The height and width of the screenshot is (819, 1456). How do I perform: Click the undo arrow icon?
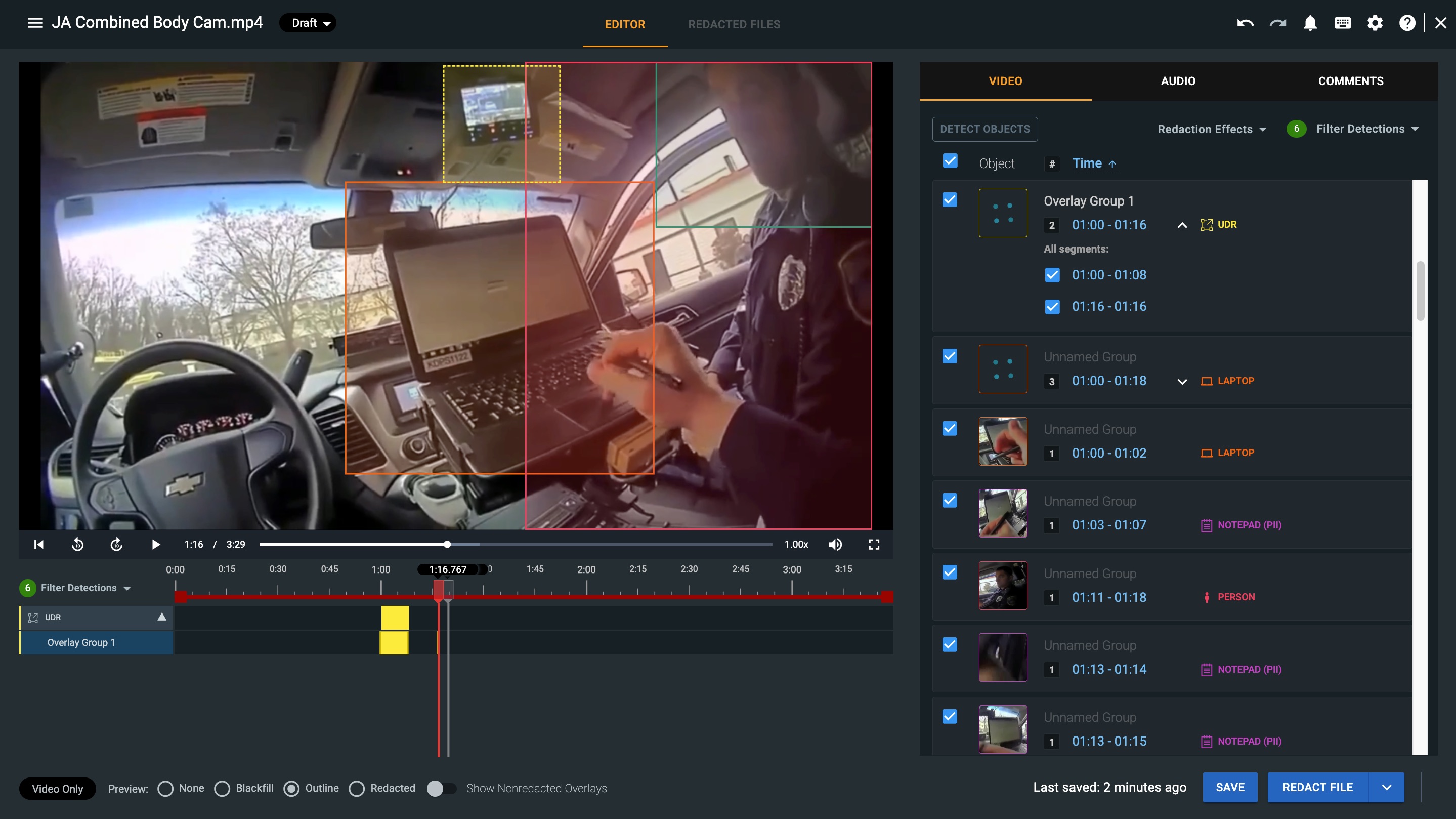tap(1245, 23)
